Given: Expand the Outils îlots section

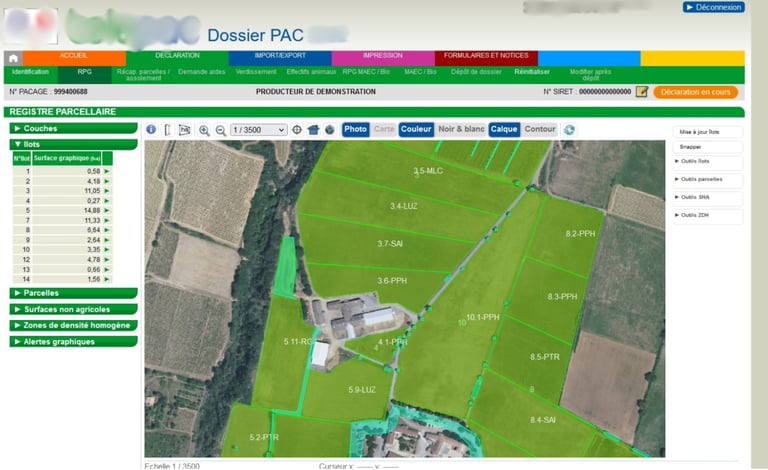Looking at the screenshot, I should pos(708,162).
